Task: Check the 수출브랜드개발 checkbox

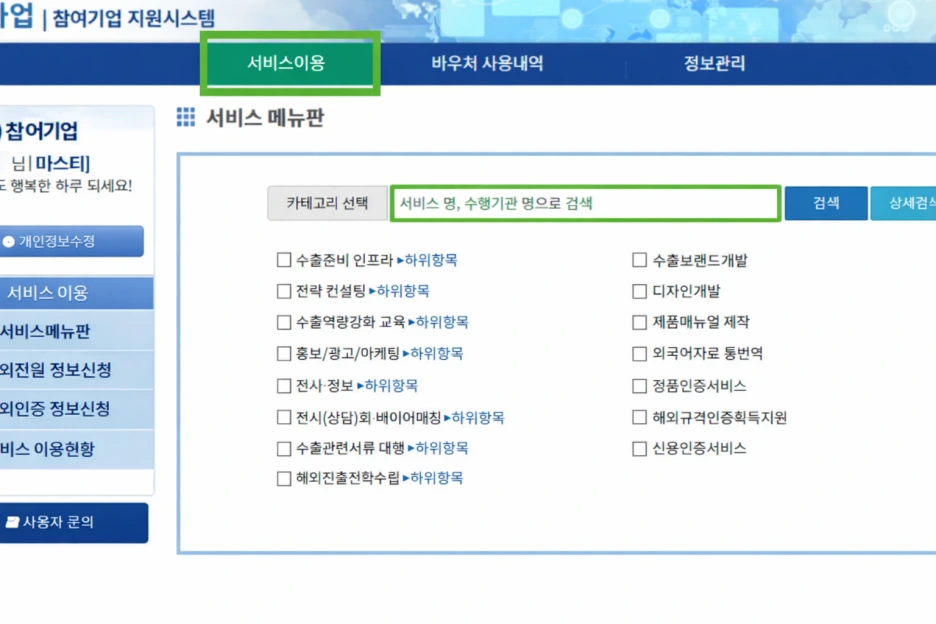Action: pyautogui.click(x=638, y=259)
